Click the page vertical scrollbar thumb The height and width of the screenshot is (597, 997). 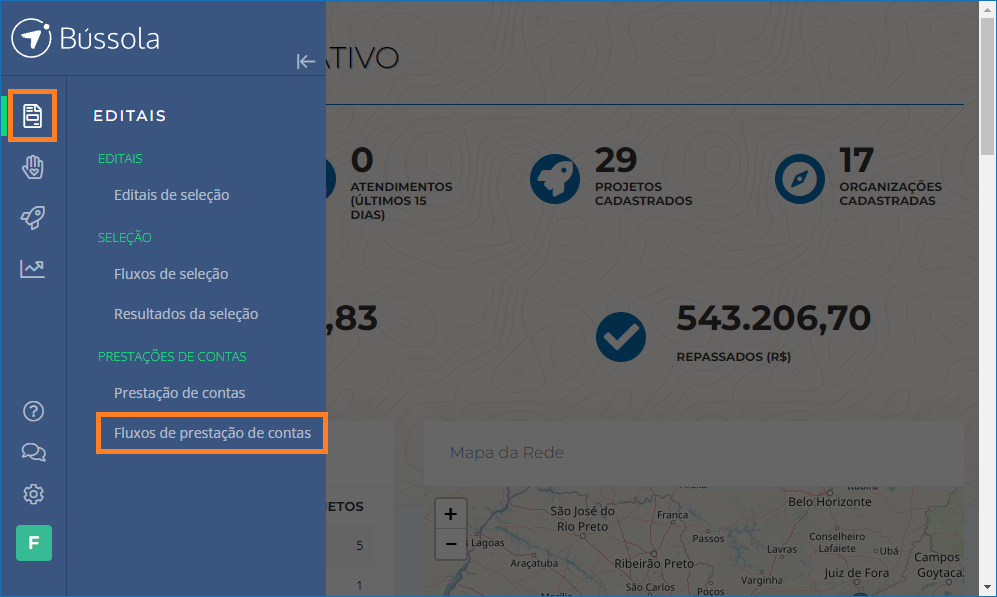click(x=987, y=86)
